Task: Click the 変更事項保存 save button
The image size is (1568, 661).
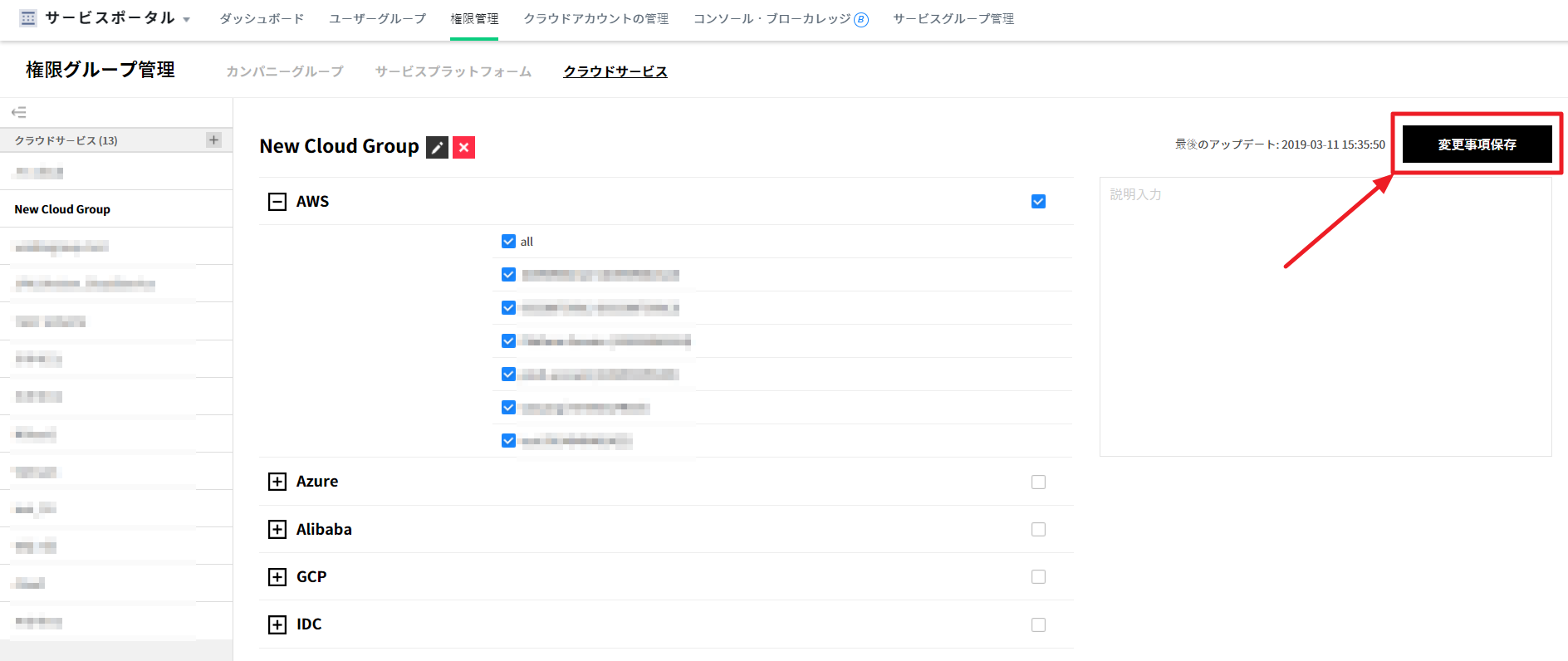Action: point(1477,144)
